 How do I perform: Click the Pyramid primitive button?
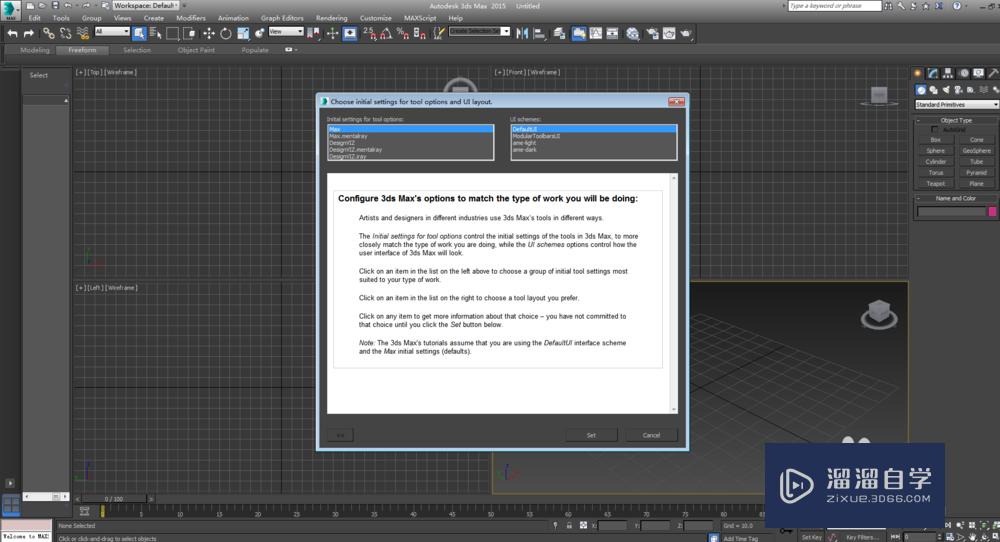pyautogui.click(x=976, y=173)
